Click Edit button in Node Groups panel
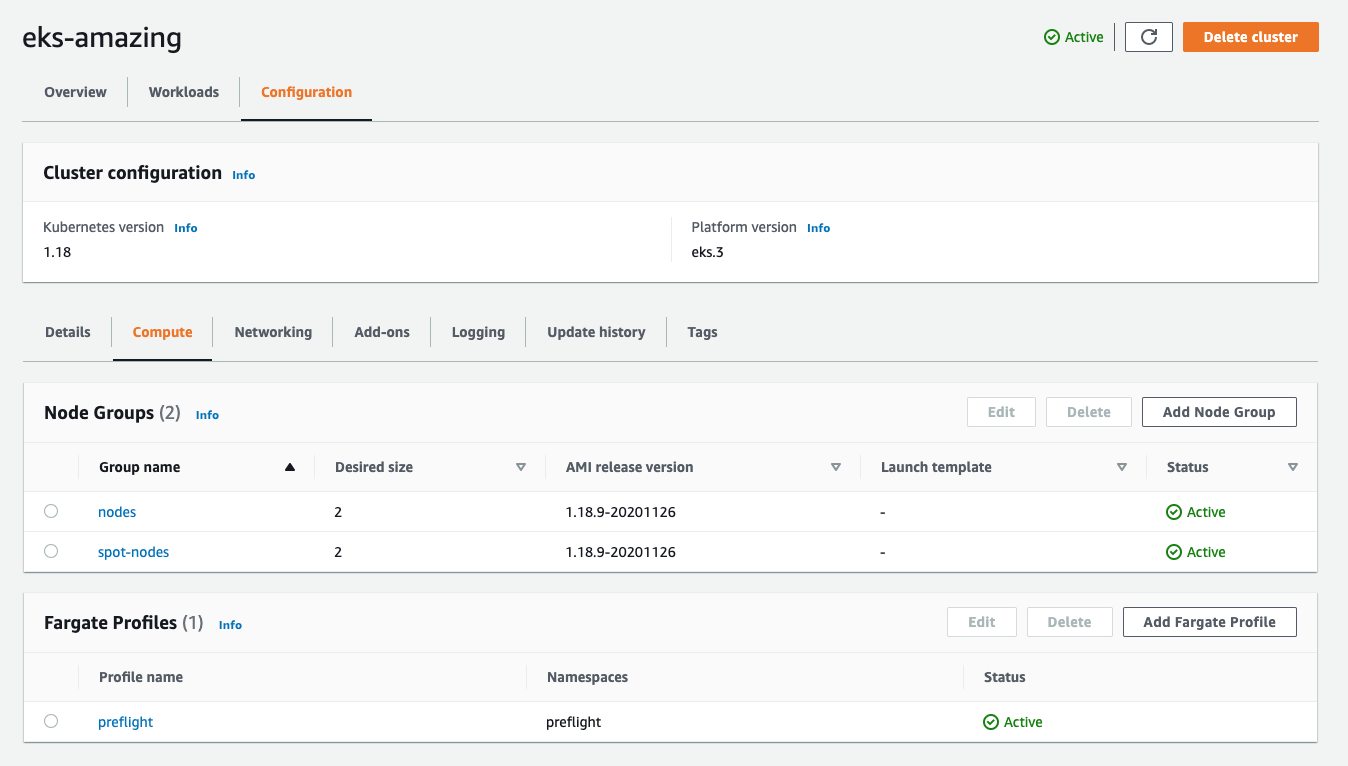This screenshot has width=1348, height=766. click(1001, 412)
